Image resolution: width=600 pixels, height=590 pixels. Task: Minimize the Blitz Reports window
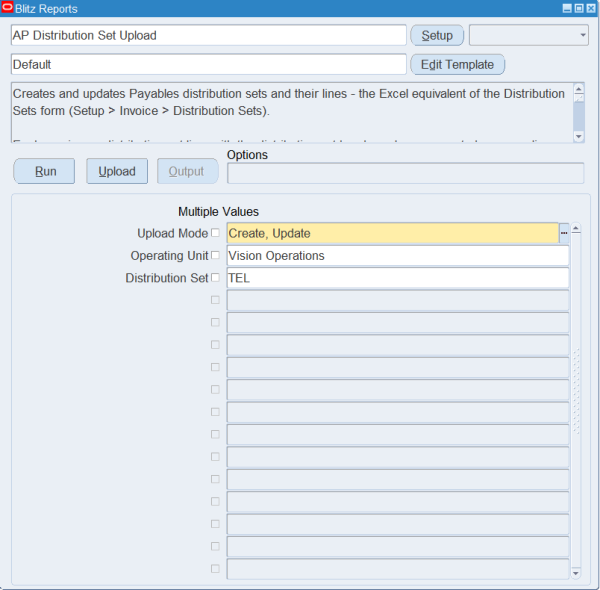tap(567, 8)
